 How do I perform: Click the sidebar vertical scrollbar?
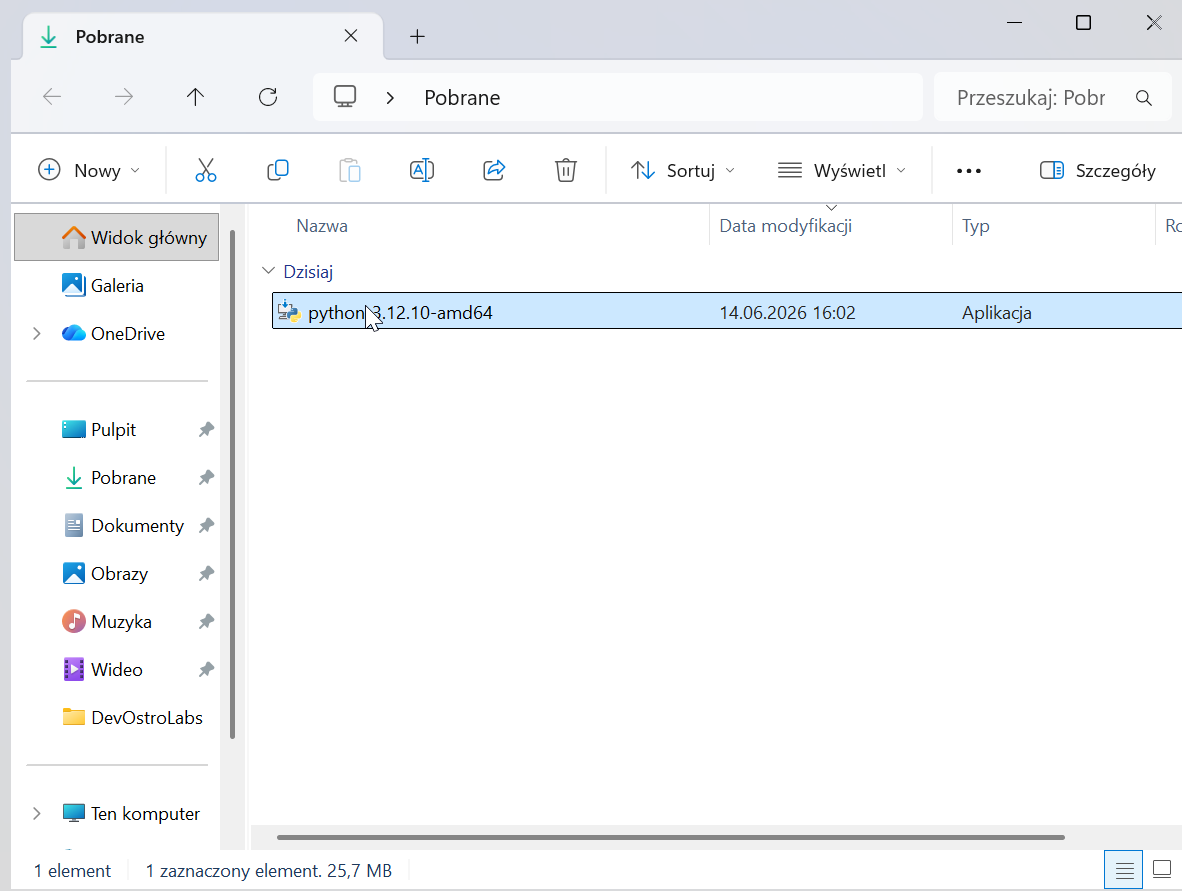[x=232, y=484]
